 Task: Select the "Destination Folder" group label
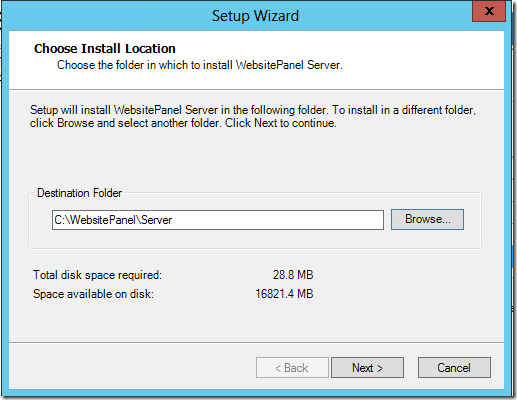click(x=79, y=193)
